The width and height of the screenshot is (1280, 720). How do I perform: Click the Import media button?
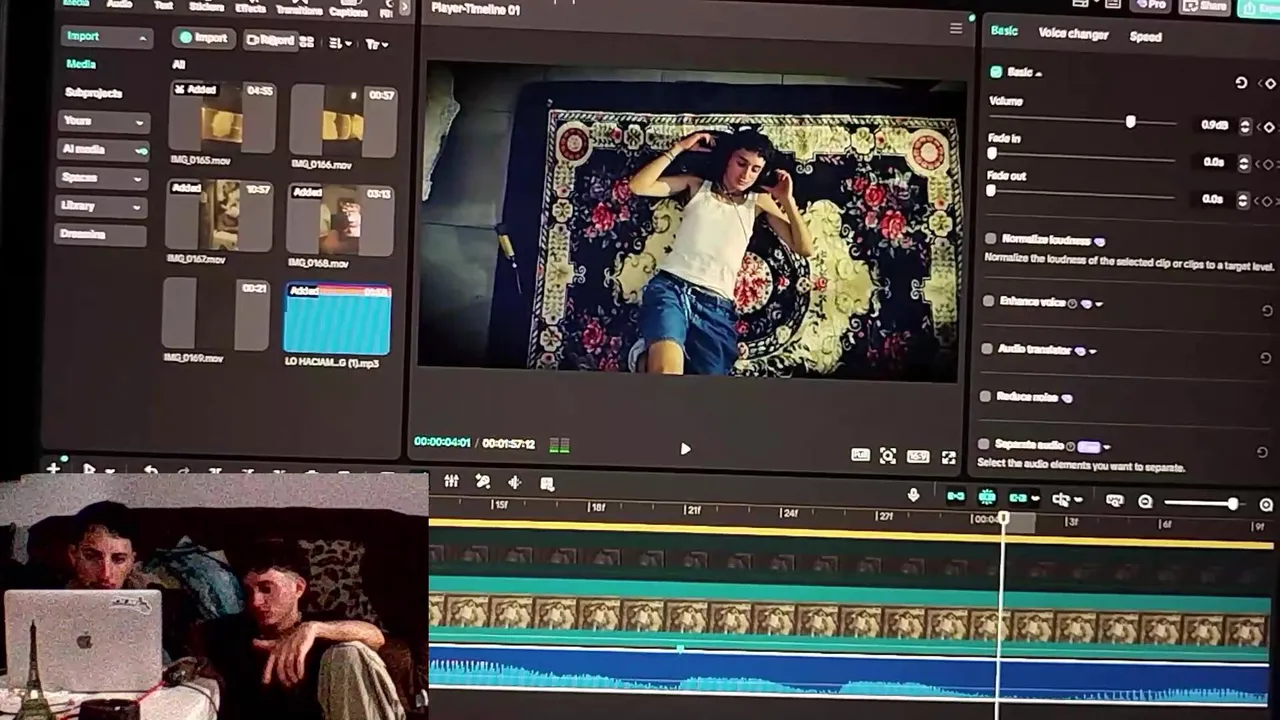[203, 38]
